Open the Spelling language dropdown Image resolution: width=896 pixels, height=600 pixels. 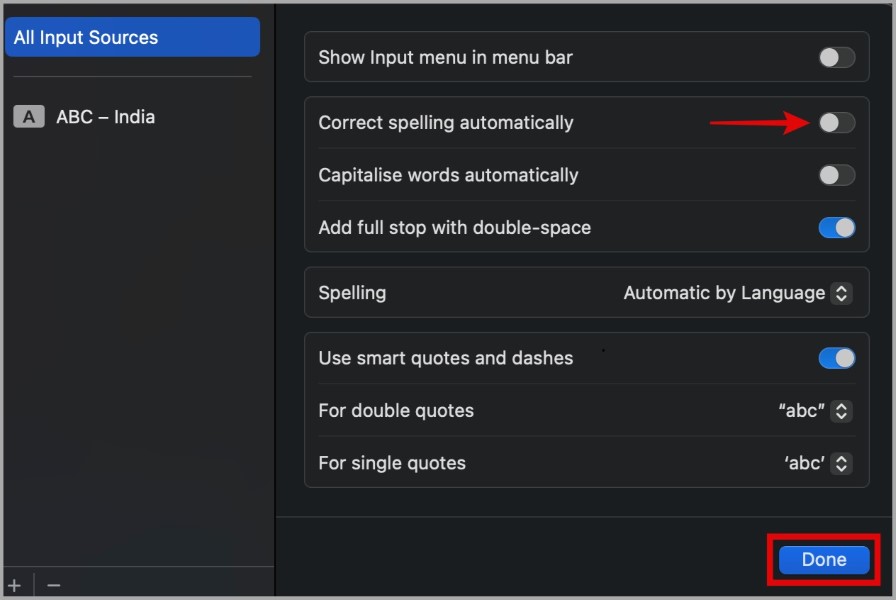(841, 293)
